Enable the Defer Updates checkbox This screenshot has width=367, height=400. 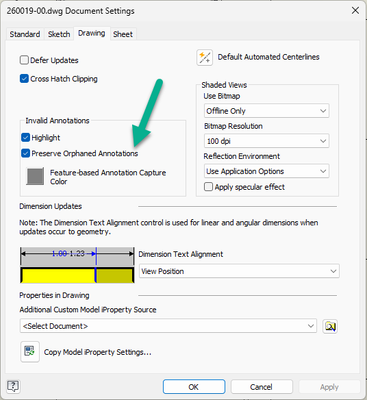(x=24, y=60)
